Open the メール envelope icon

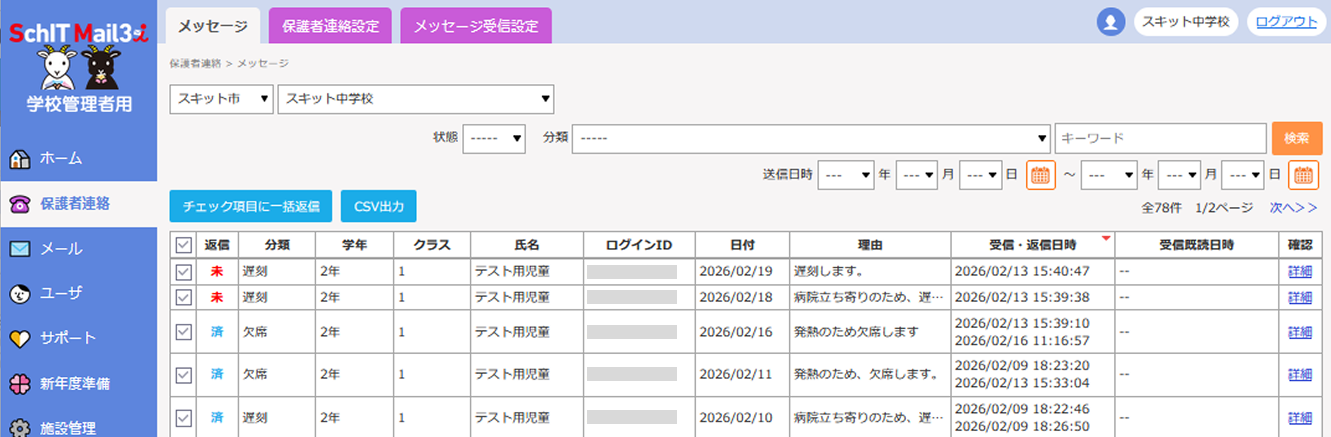19,249
